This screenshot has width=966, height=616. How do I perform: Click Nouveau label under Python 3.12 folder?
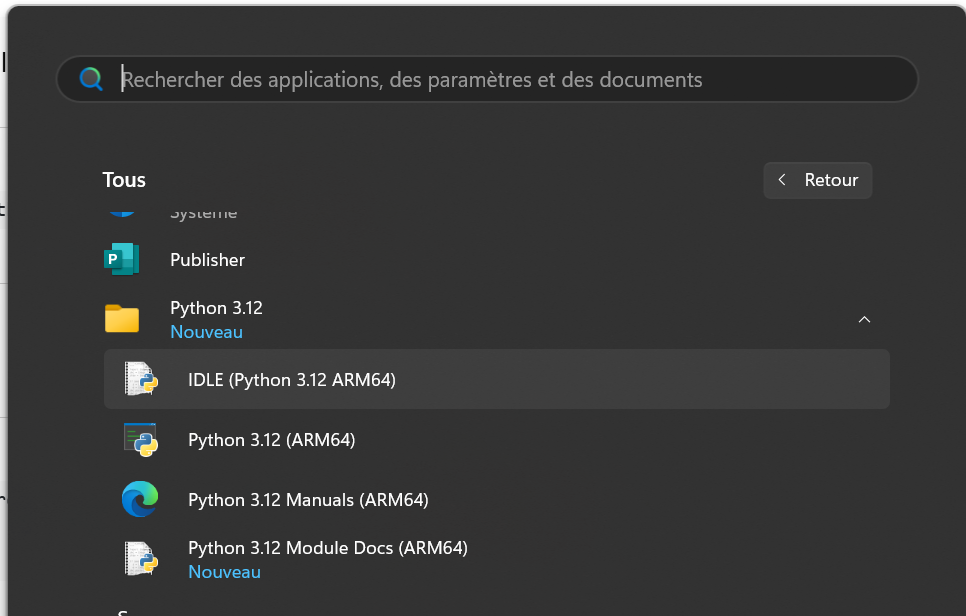[206, 332]
